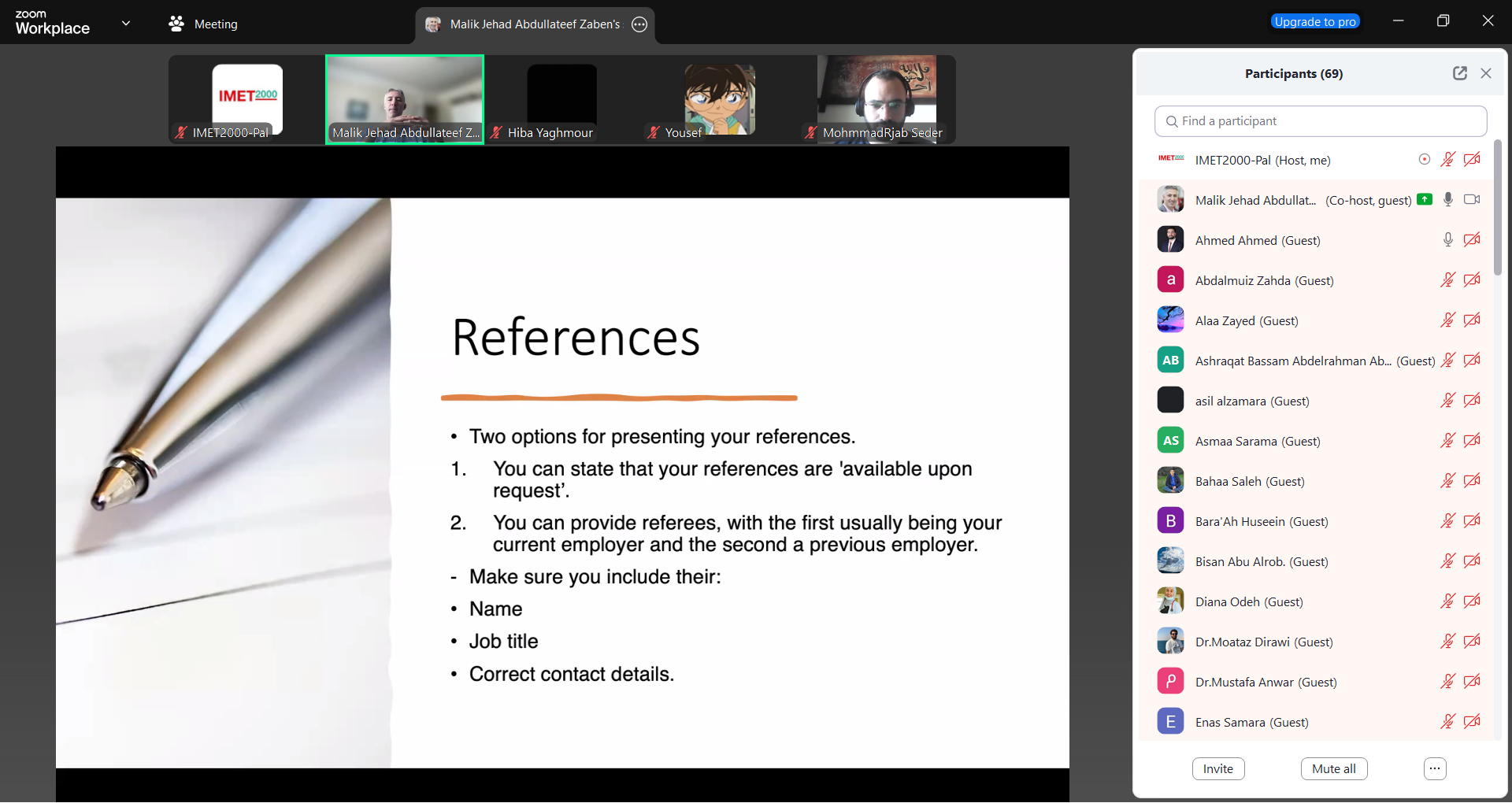Click Upgrade to pro link

point(1315,22)
